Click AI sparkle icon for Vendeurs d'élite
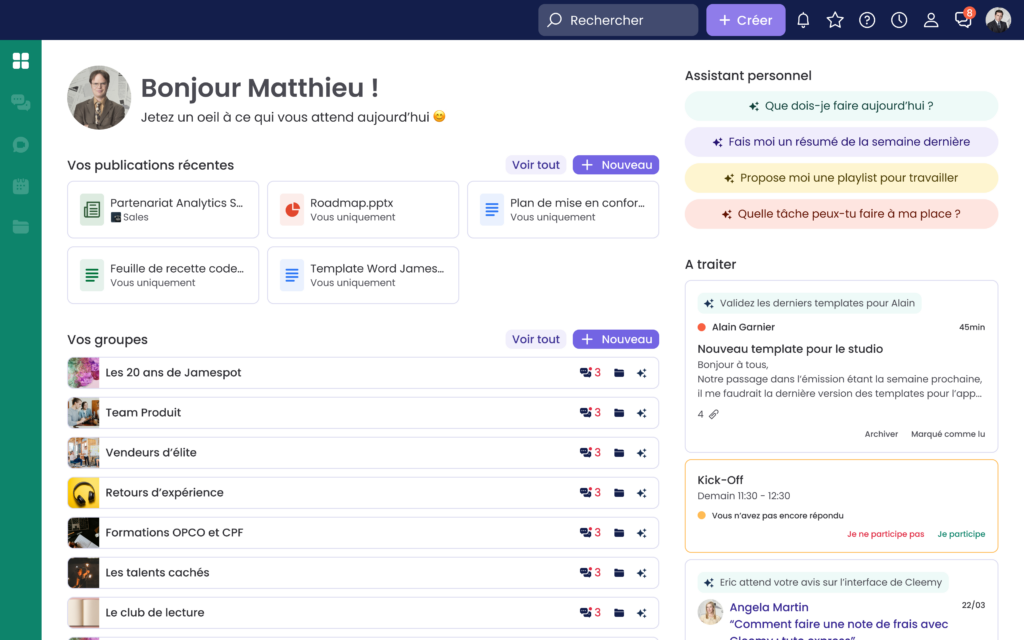Viewport: 1024px width, 640px height. [x=642, y=453]
